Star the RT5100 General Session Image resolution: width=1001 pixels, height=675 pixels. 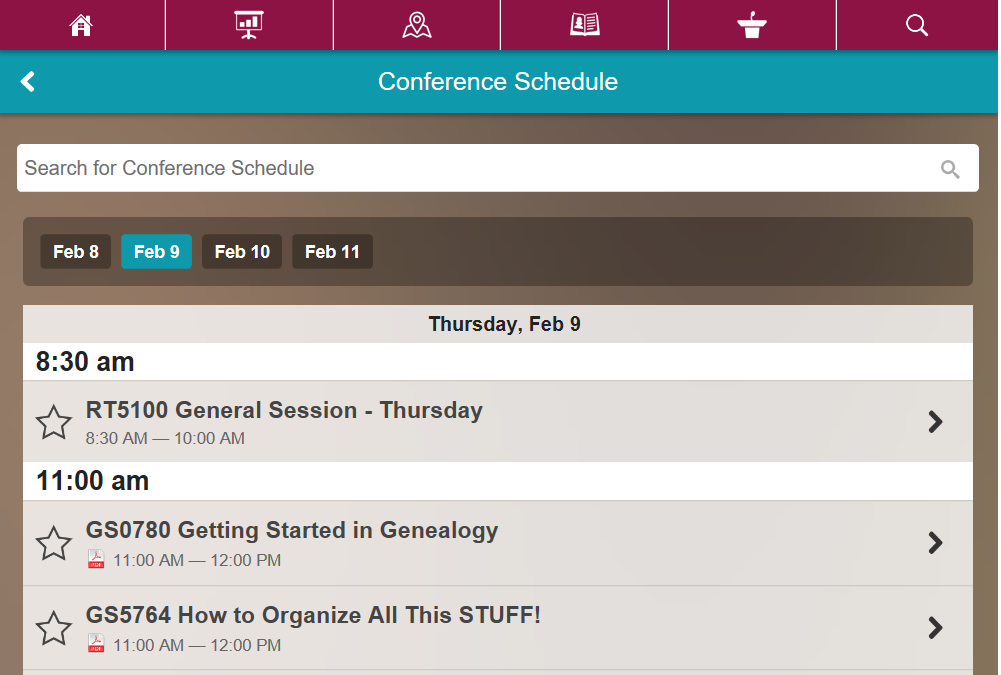(x=54, y=422)
